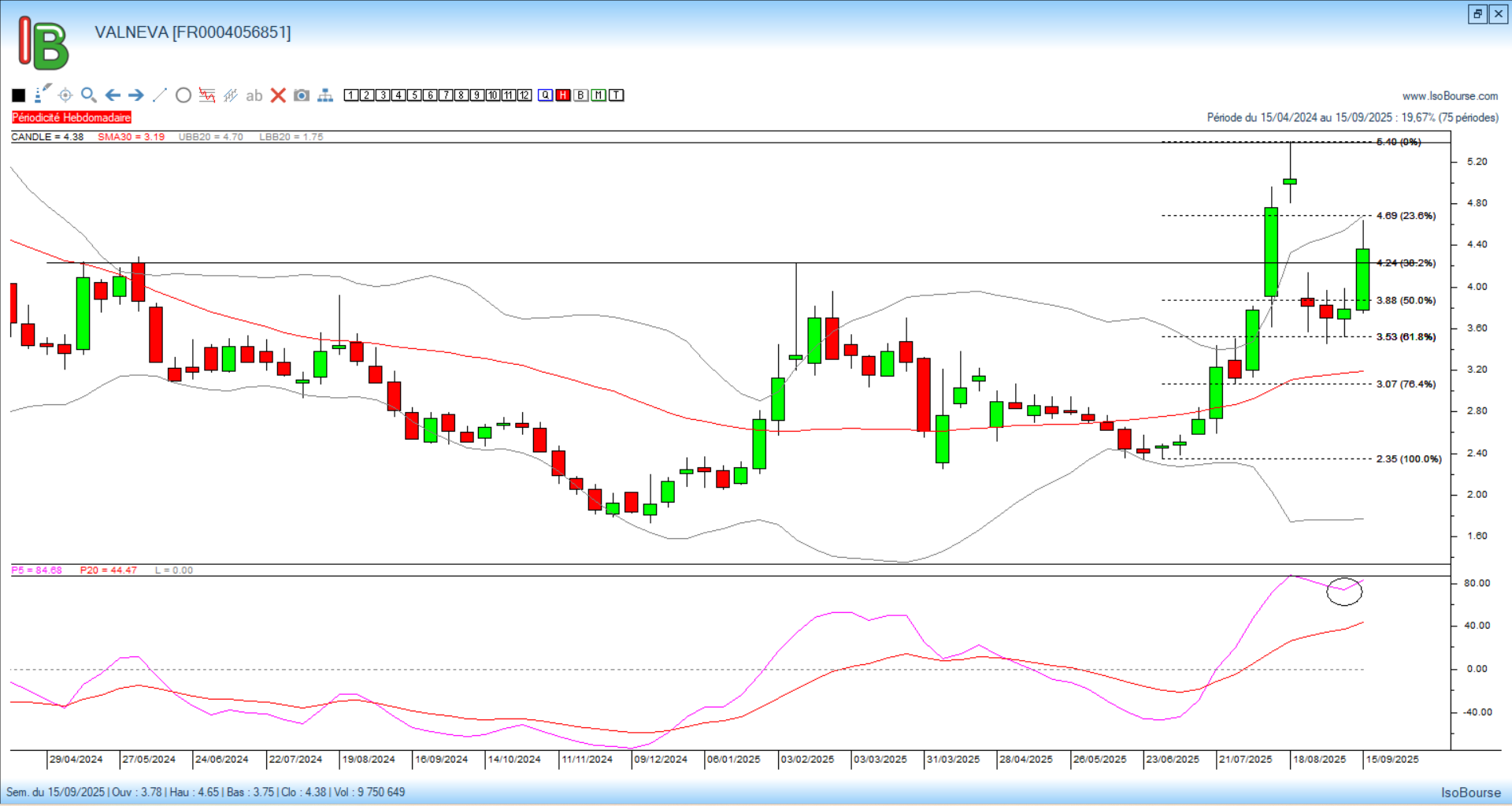Click the red X delete drawings icon

pos(278,95)
